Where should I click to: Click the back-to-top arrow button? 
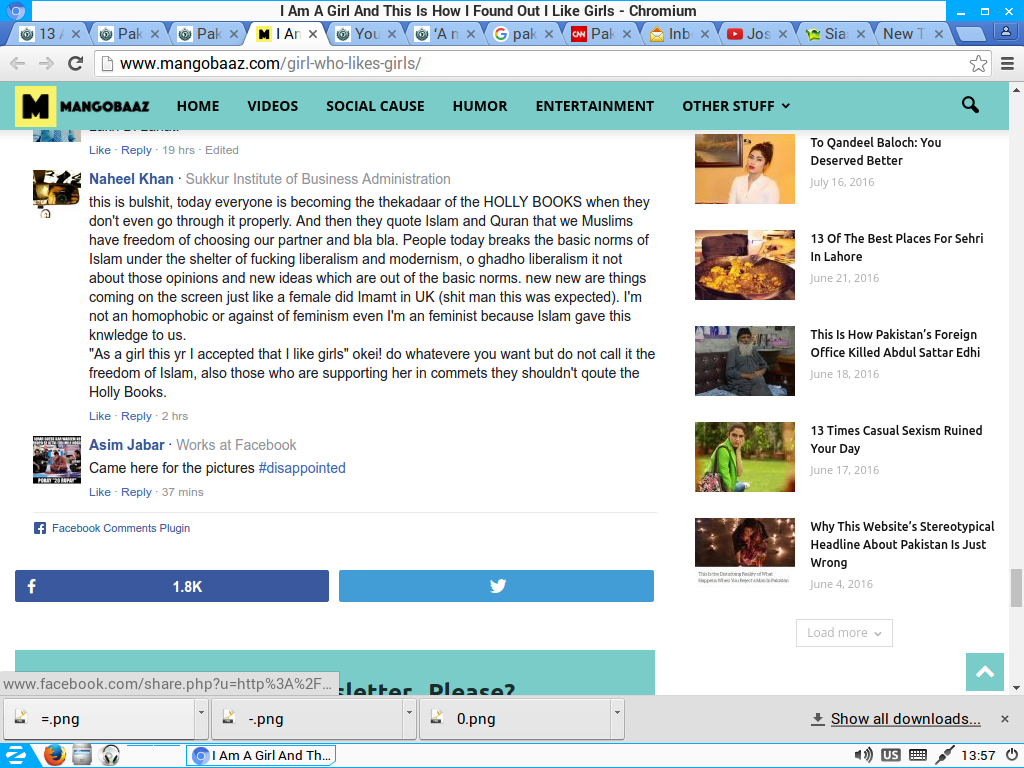[x=985, y=671]
